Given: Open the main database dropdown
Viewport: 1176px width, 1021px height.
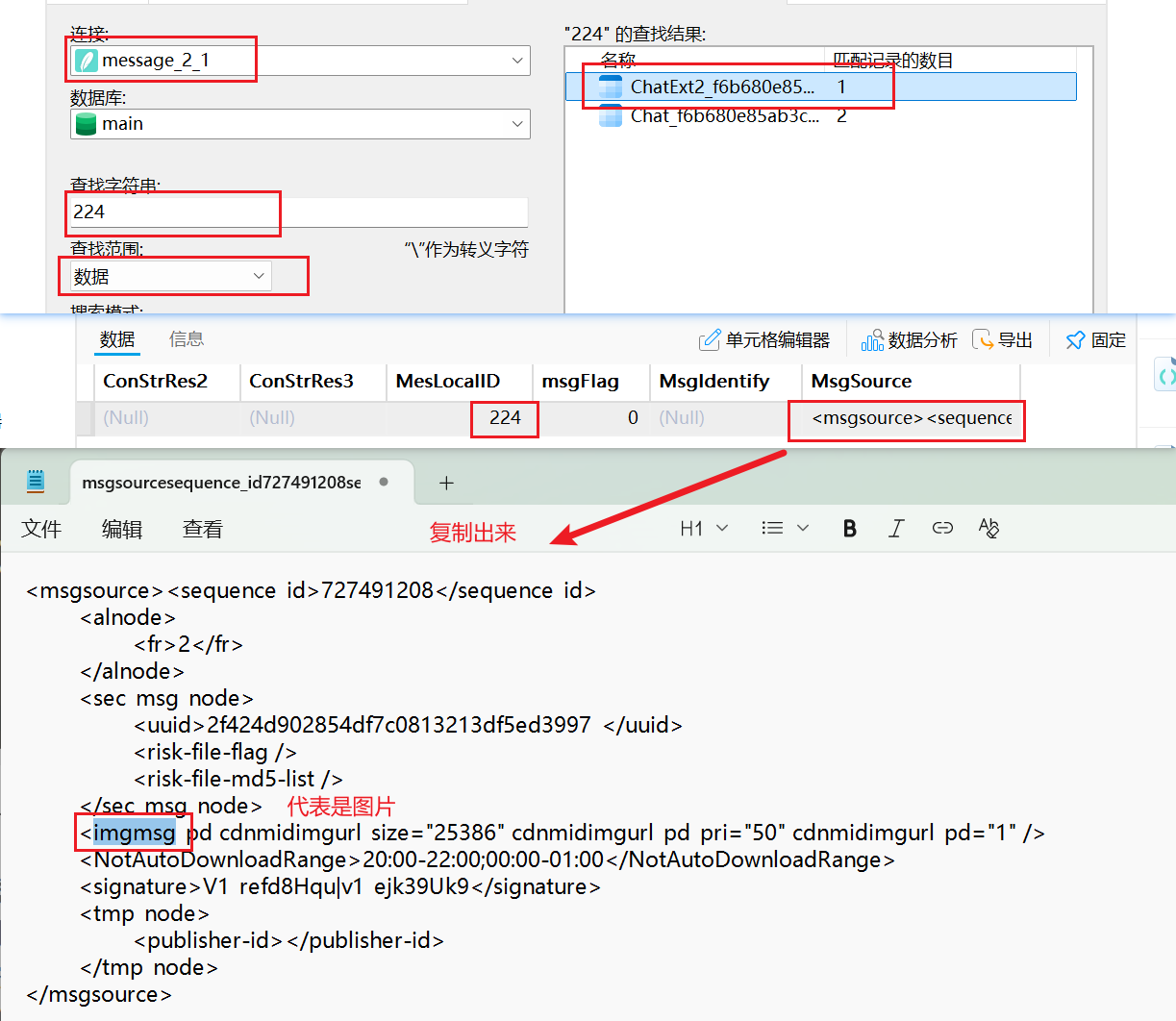Looking at the screenshot, I should (517, 124).
